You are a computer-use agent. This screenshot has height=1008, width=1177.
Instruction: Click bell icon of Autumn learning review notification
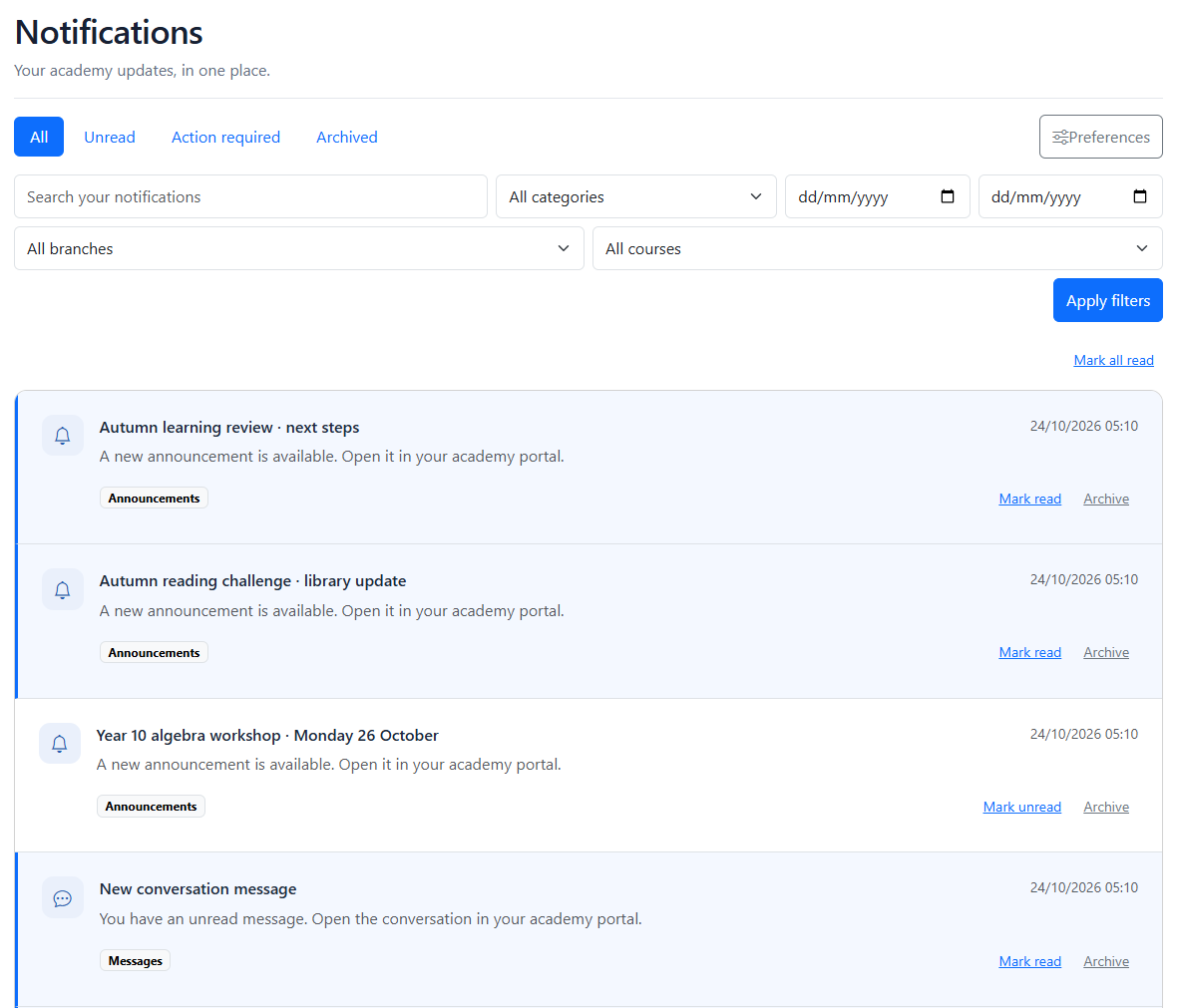(62, 436)
